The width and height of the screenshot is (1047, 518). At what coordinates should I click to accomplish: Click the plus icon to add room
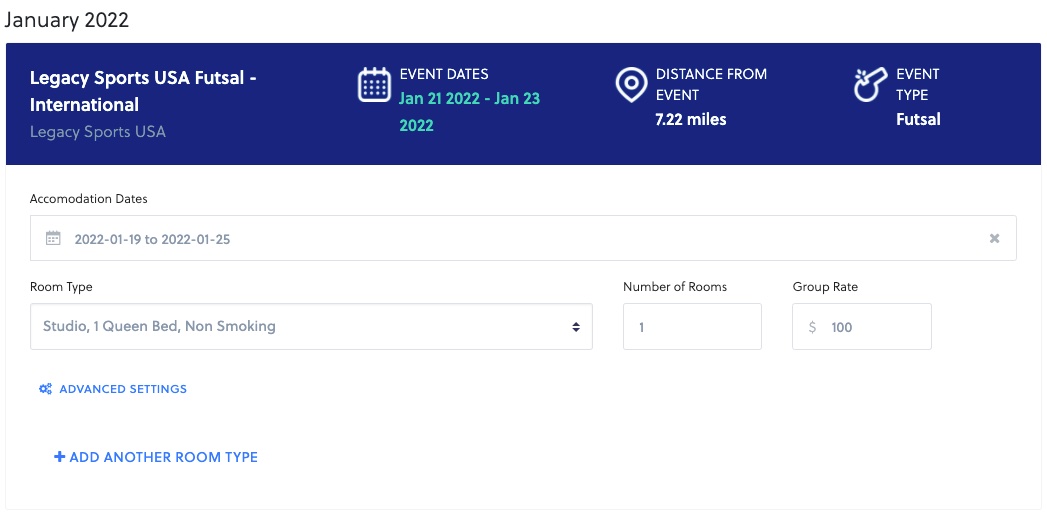60,457
